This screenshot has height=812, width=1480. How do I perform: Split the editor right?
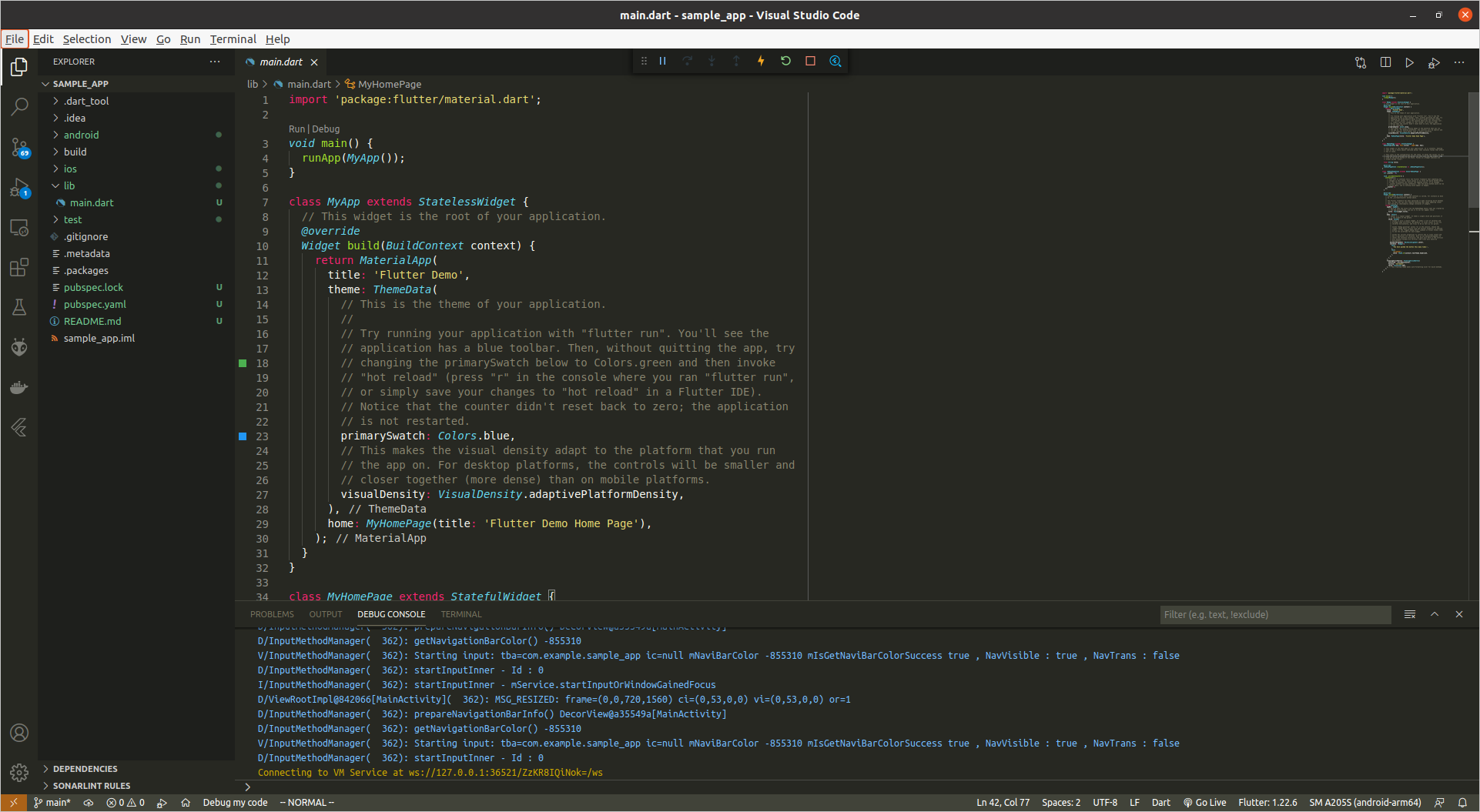point(1385,62)
